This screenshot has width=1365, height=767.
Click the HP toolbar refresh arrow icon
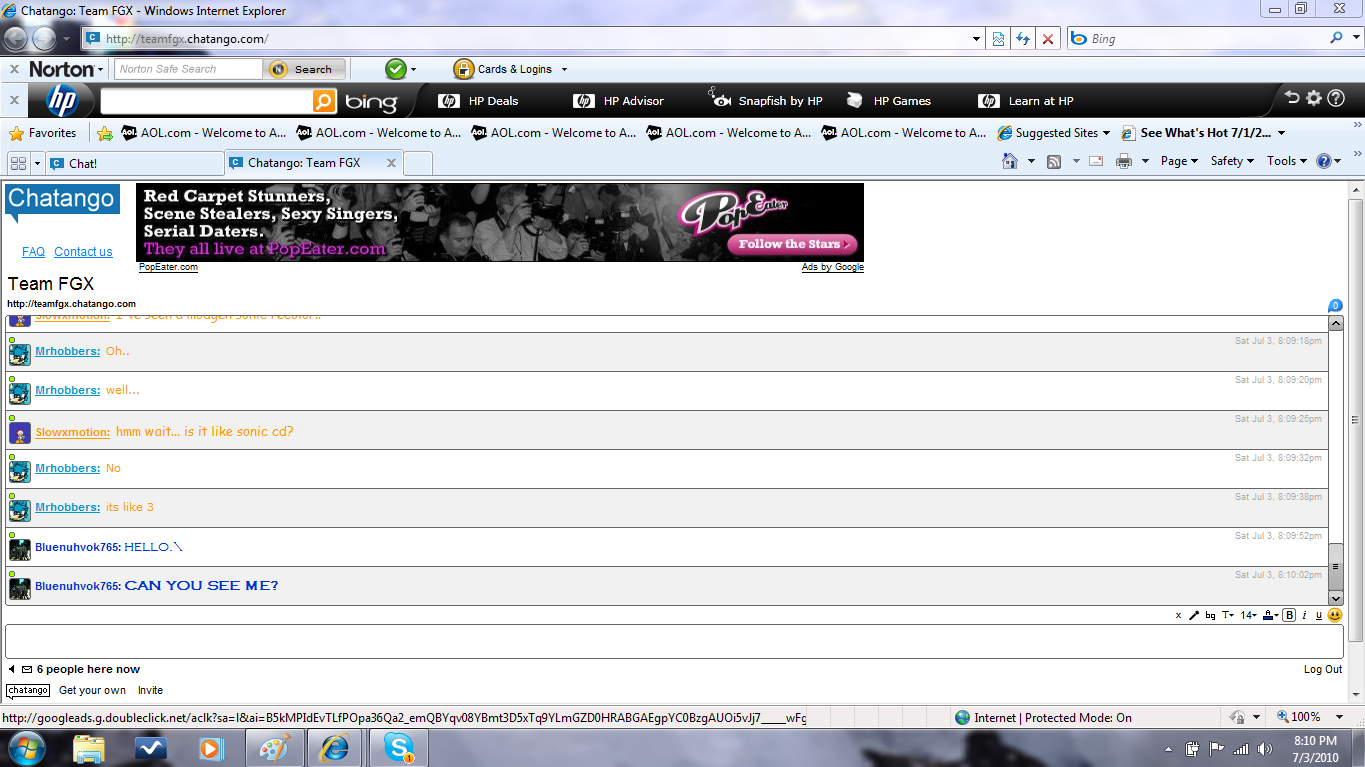1292,98
